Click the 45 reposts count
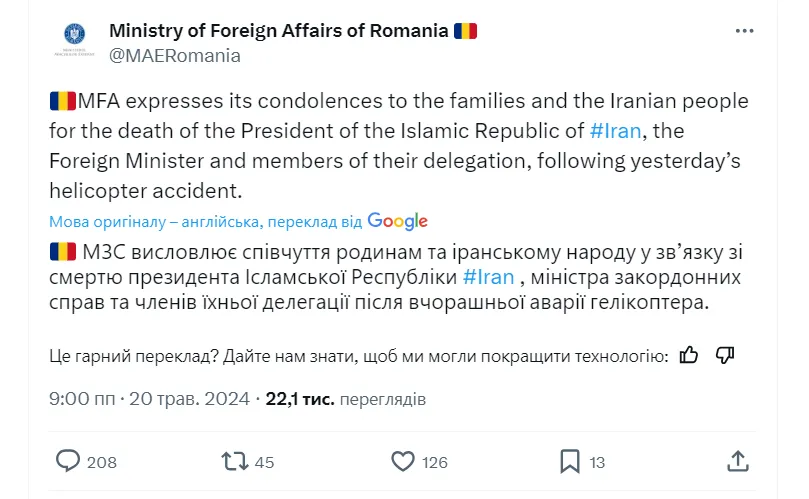The image size is (809, 499). [x=264, y=462]
